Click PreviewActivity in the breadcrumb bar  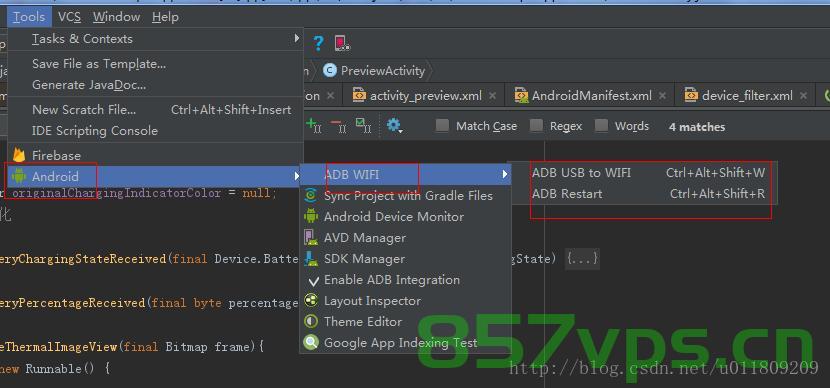(383, 70)
